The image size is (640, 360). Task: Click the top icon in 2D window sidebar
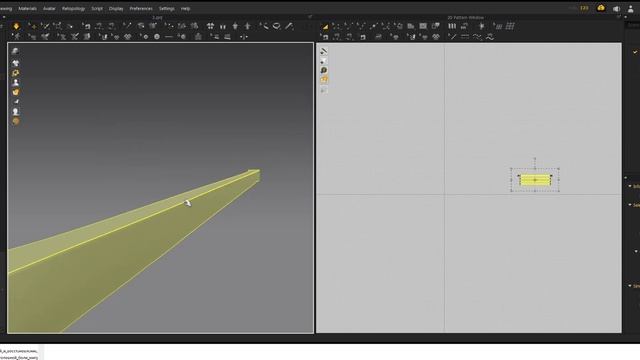(x=324, y=51)
